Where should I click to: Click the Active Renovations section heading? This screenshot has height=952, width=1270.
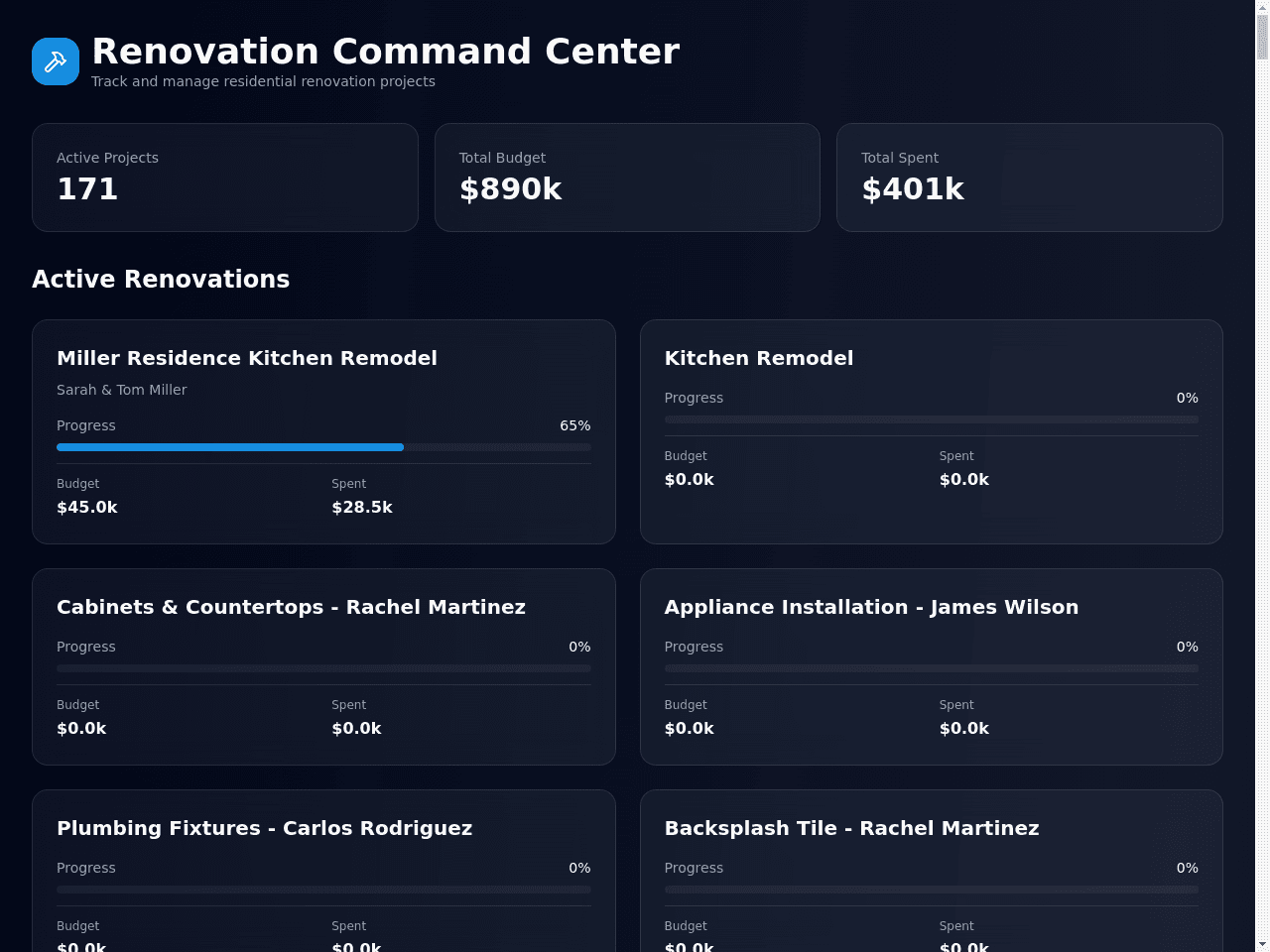click(161, 279)
